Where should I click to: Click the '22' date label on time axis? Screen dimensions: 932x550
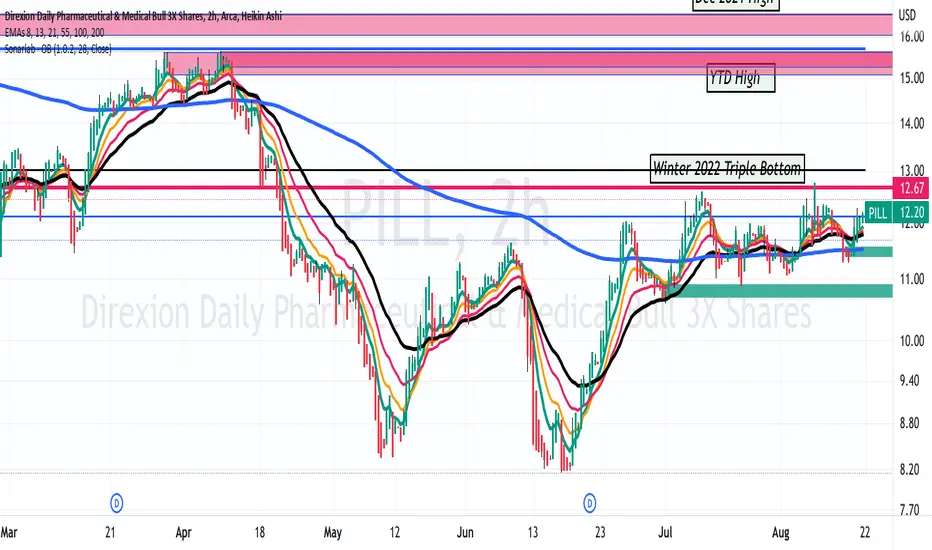click(865, 532)
